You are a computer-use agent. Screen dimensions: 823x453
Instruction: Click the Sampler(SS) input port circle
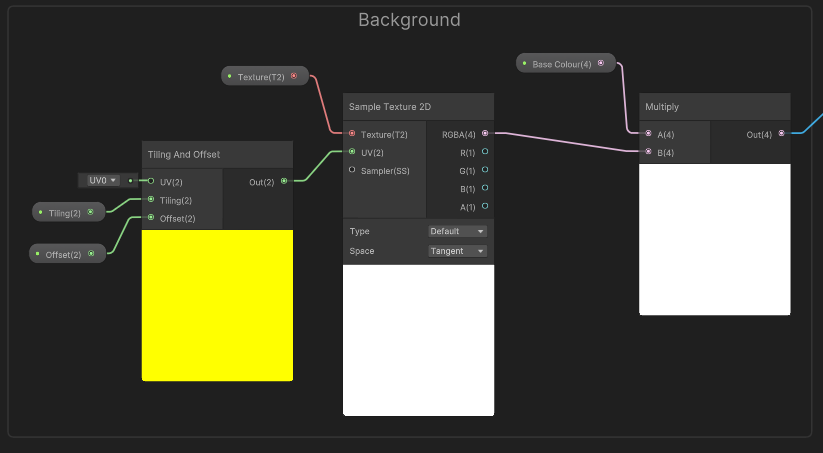tap(351, 170)
